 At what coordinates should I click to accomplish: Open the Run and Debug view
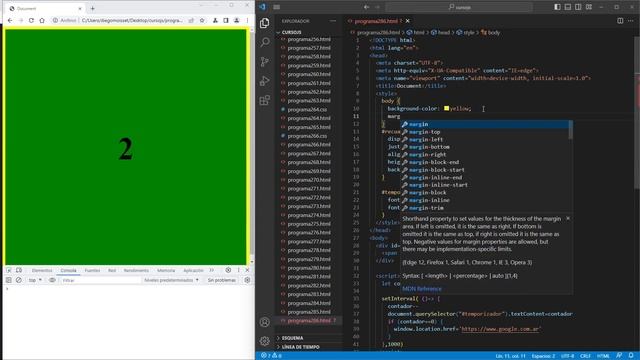(x=264, y=81)
